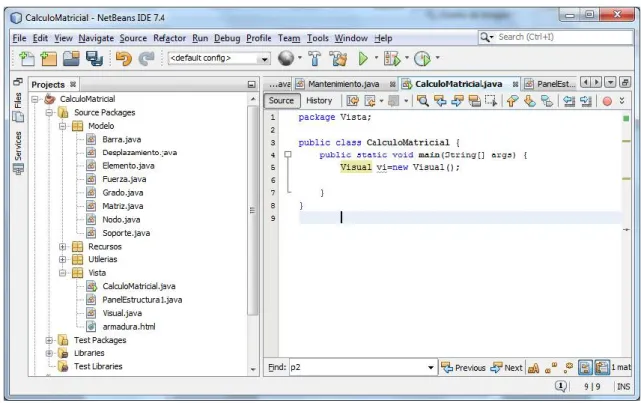Click the Next Bookmark icon
The width and height of the screenshot is (641, 403).
point(529,101)
